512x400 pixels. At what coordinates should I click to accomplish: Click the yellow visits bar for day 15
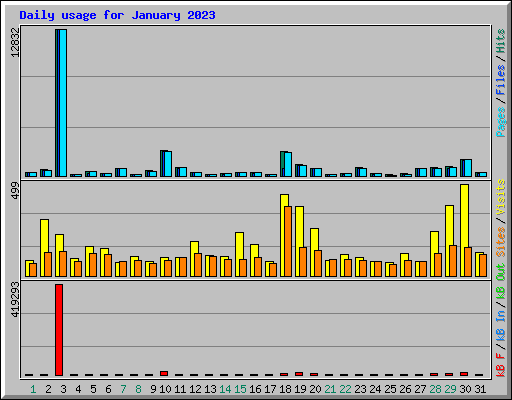pyautogui.click(x=239, y=254)
